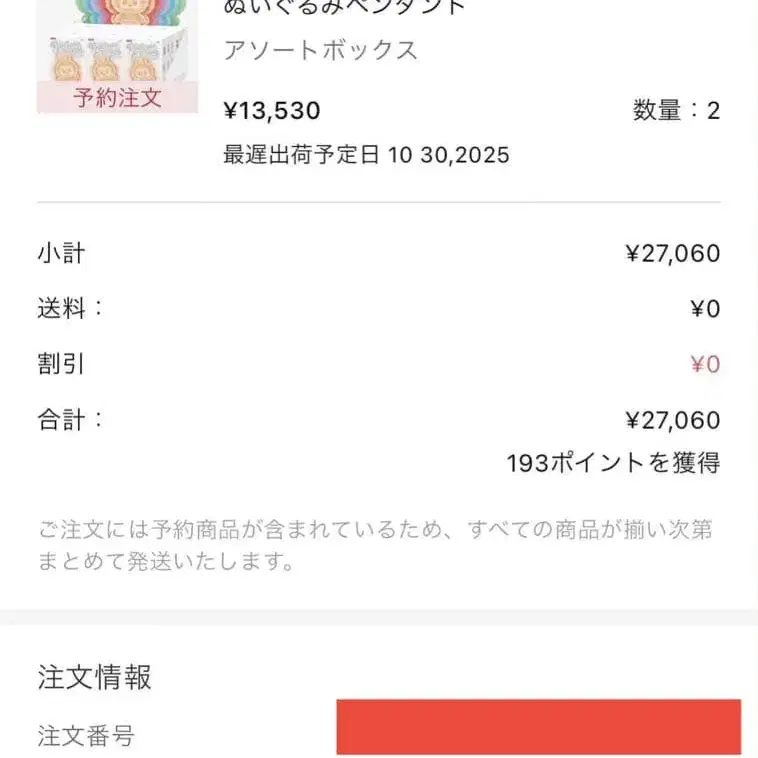Tap the red block covering order number
The width and height of the screenshot is (758, 758).
[x=538, y=727]
